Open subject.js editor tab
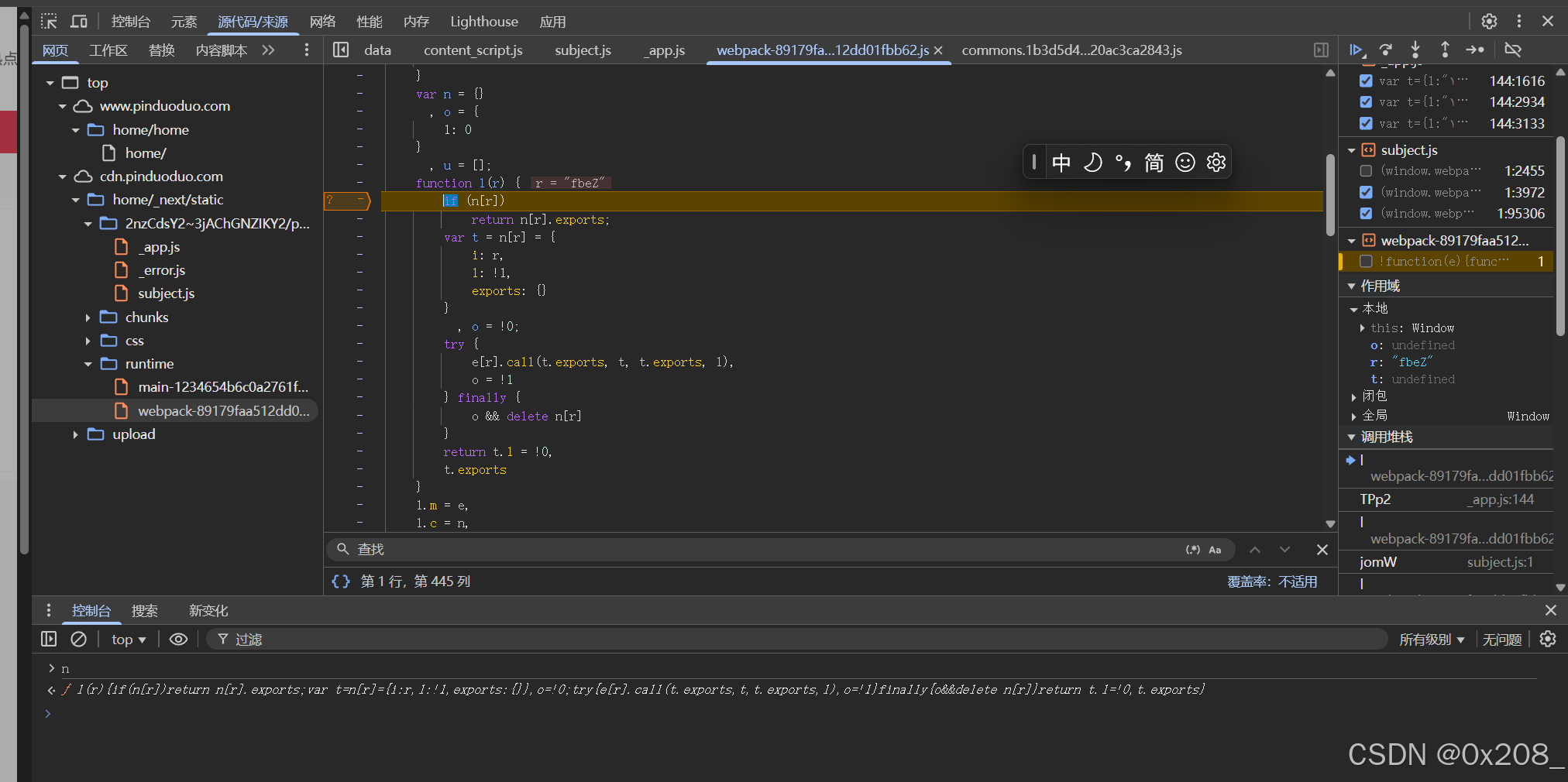The image size is (1568, 782). (x=583, y=50)
